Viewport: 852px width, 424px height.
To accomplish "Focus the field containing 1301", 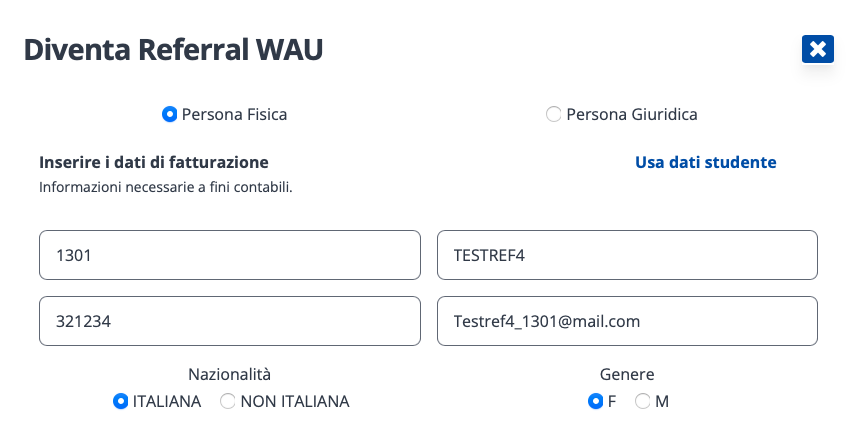I will tap(230, 255).
